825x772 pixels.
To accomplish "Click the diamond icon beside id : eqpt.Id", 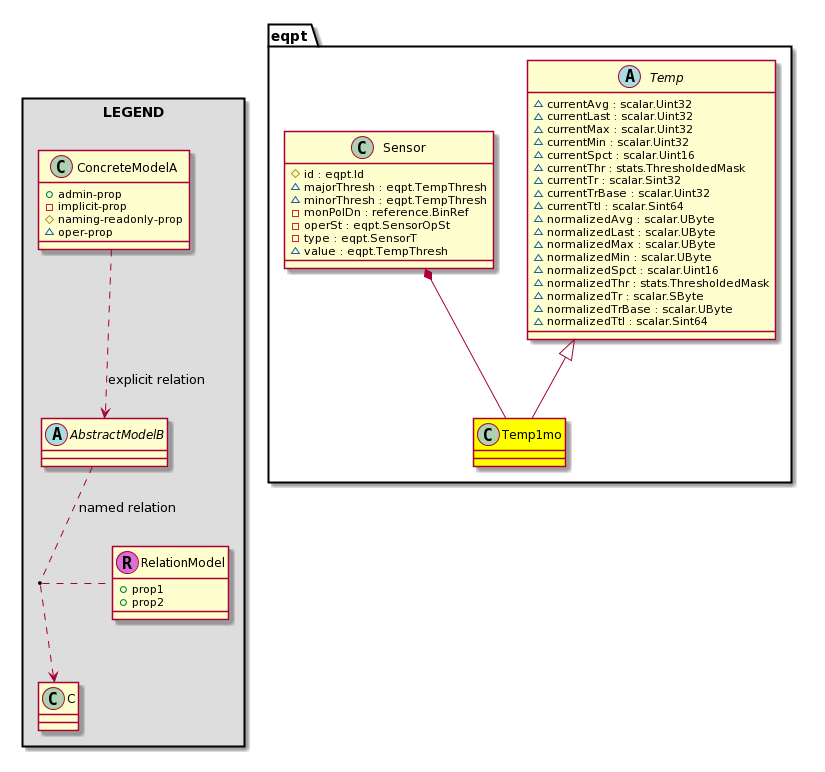I will pyautogui.click(x=295, y=174).
